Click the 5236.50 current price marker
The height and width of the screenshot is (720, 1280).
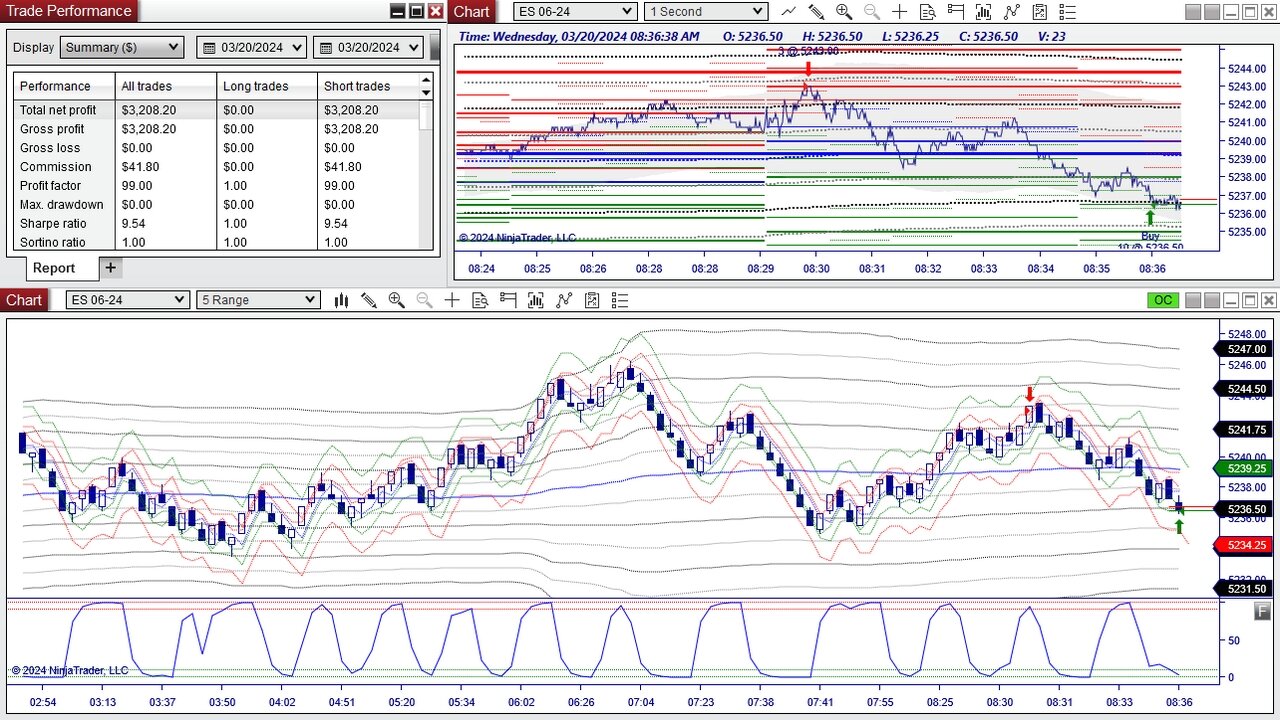pyautogui.click(x=1245, y=509)
